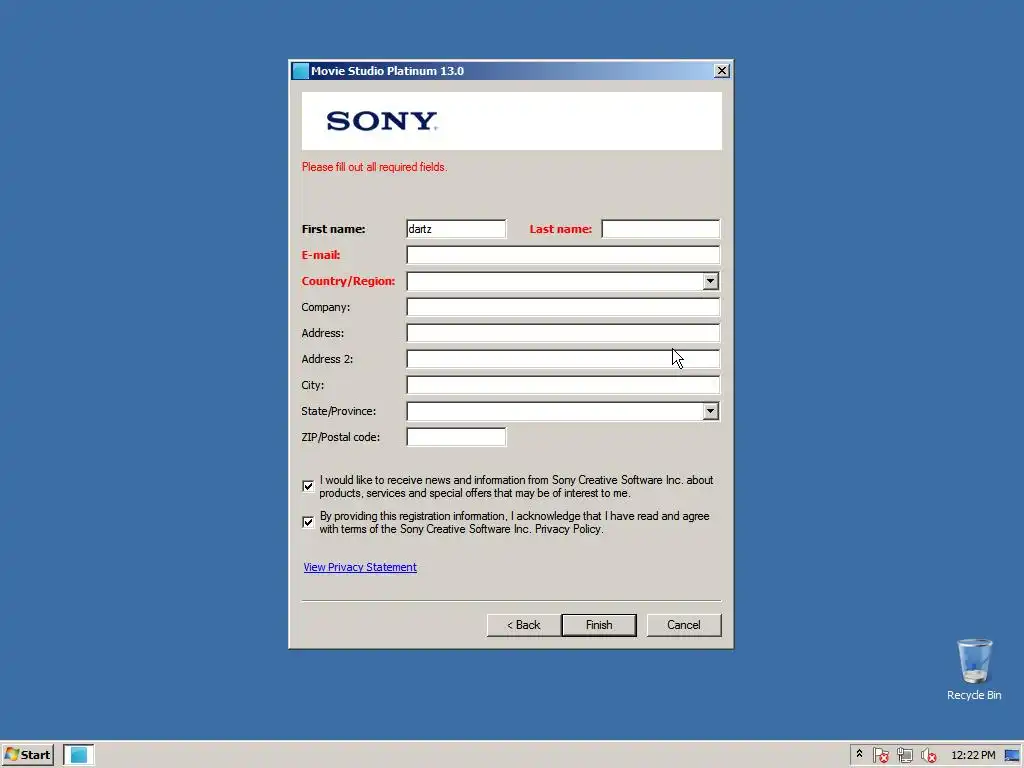
Task: Click the Finish button
Action: (x=599, y=625)
